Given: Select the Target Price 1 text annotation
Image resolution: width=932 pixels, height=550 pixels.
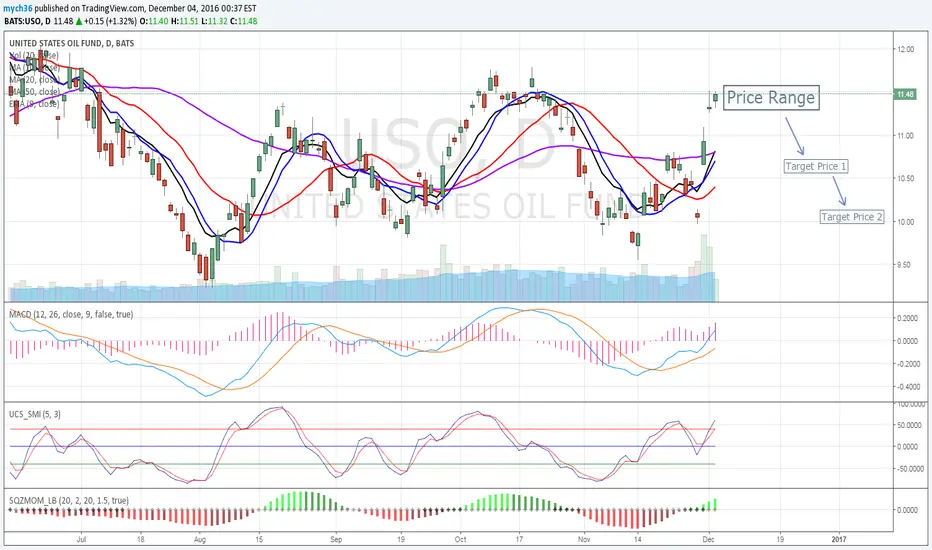Looking at the screenshot, I should [x=816, y=166].
